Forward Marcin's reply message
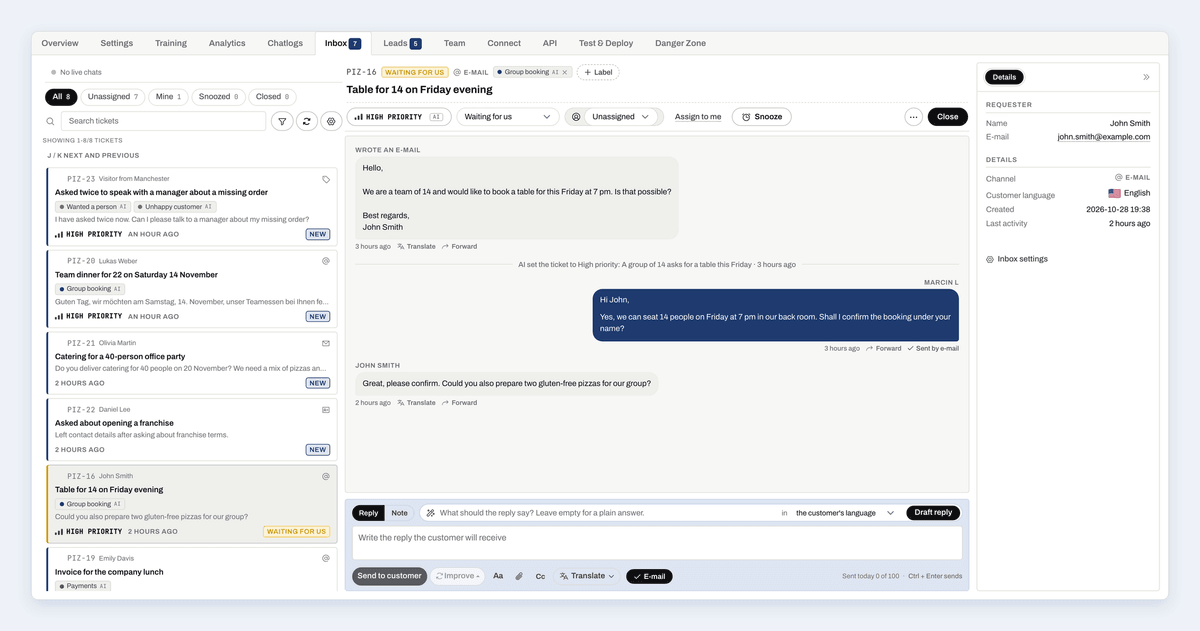 pos(883,349)
